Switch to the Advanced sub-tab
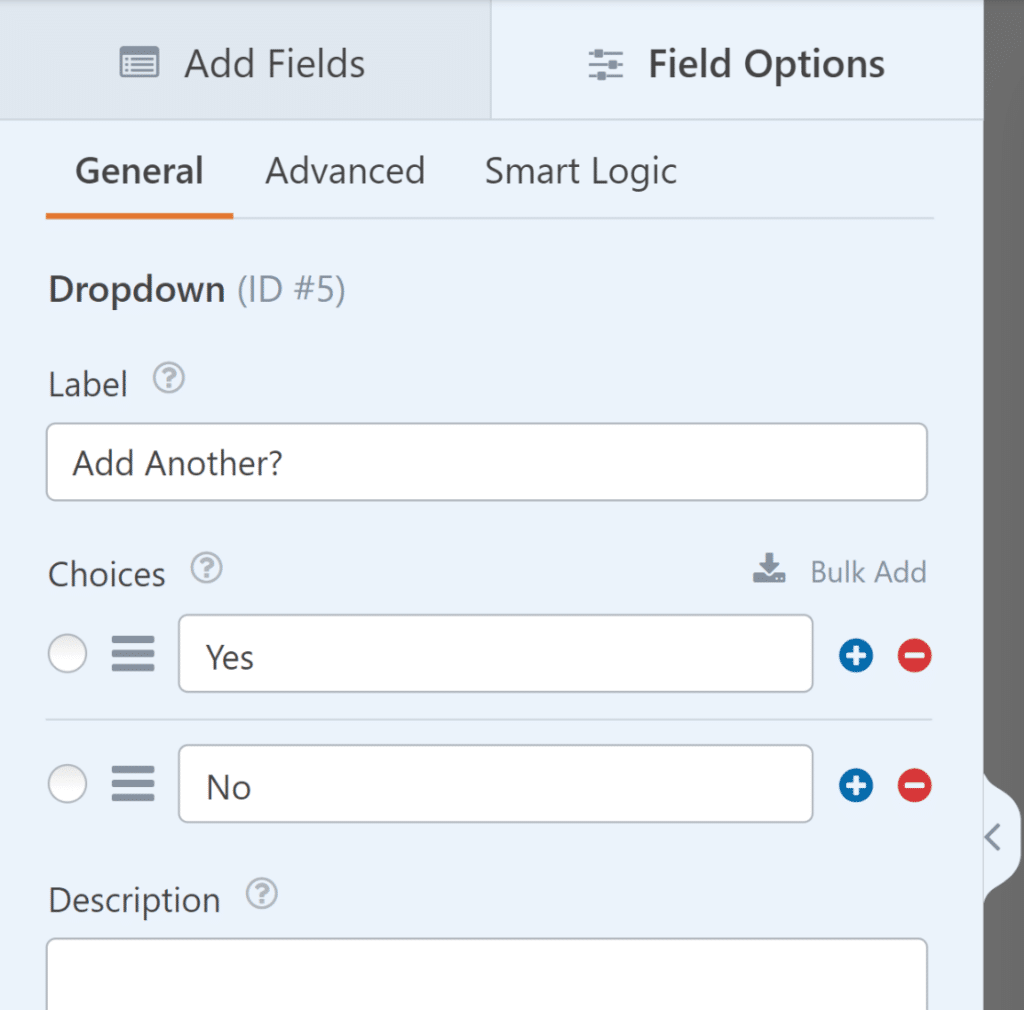 (x=345, y=172)
